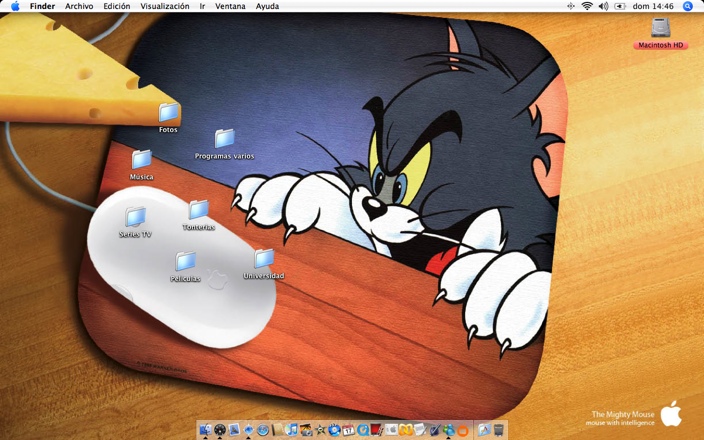The width and height of the screenshot is (704, 440).
Task: Open the brown Address Book icon
Action: pos(277,430)
